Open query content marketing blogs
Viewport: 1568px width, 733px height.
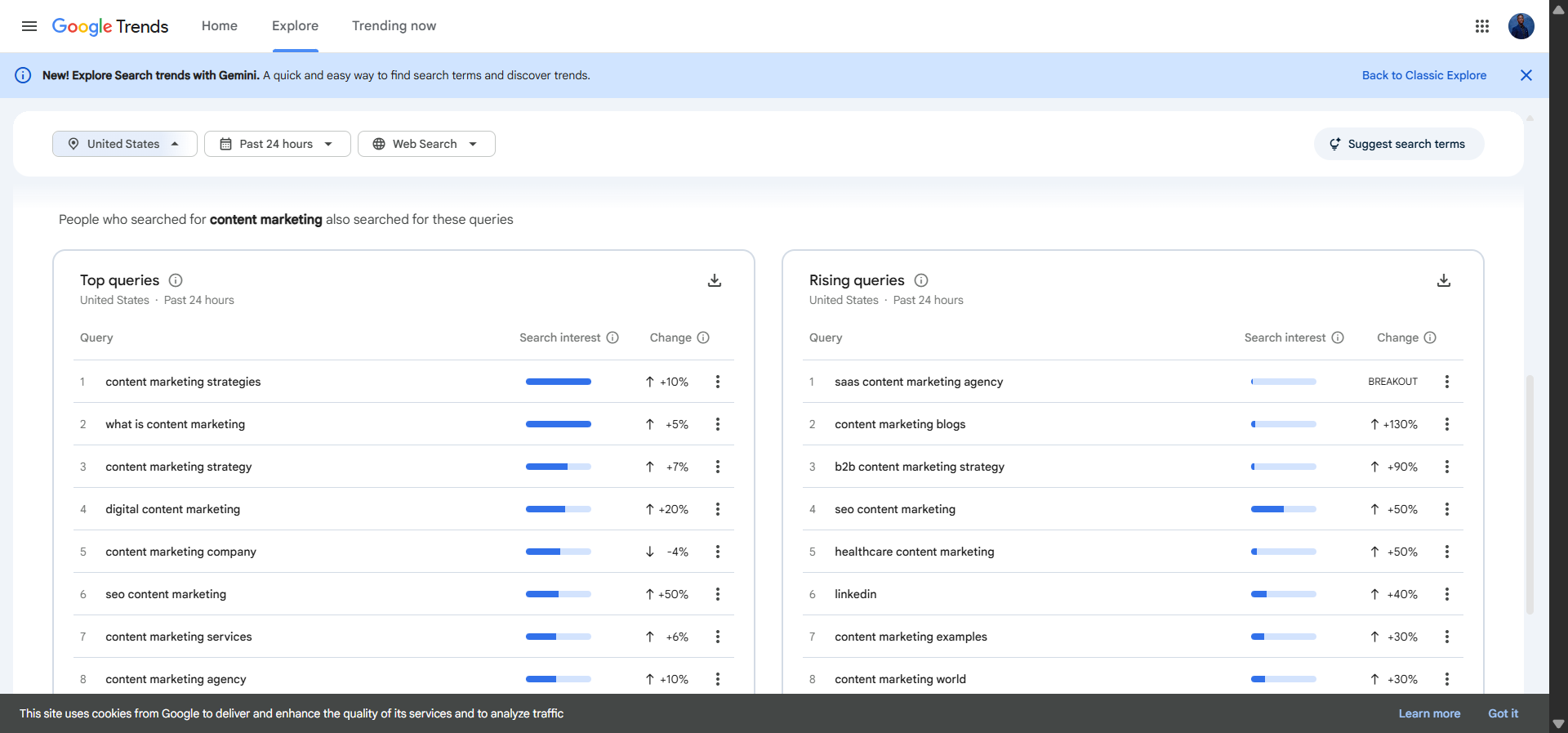[x=900, y=424]
